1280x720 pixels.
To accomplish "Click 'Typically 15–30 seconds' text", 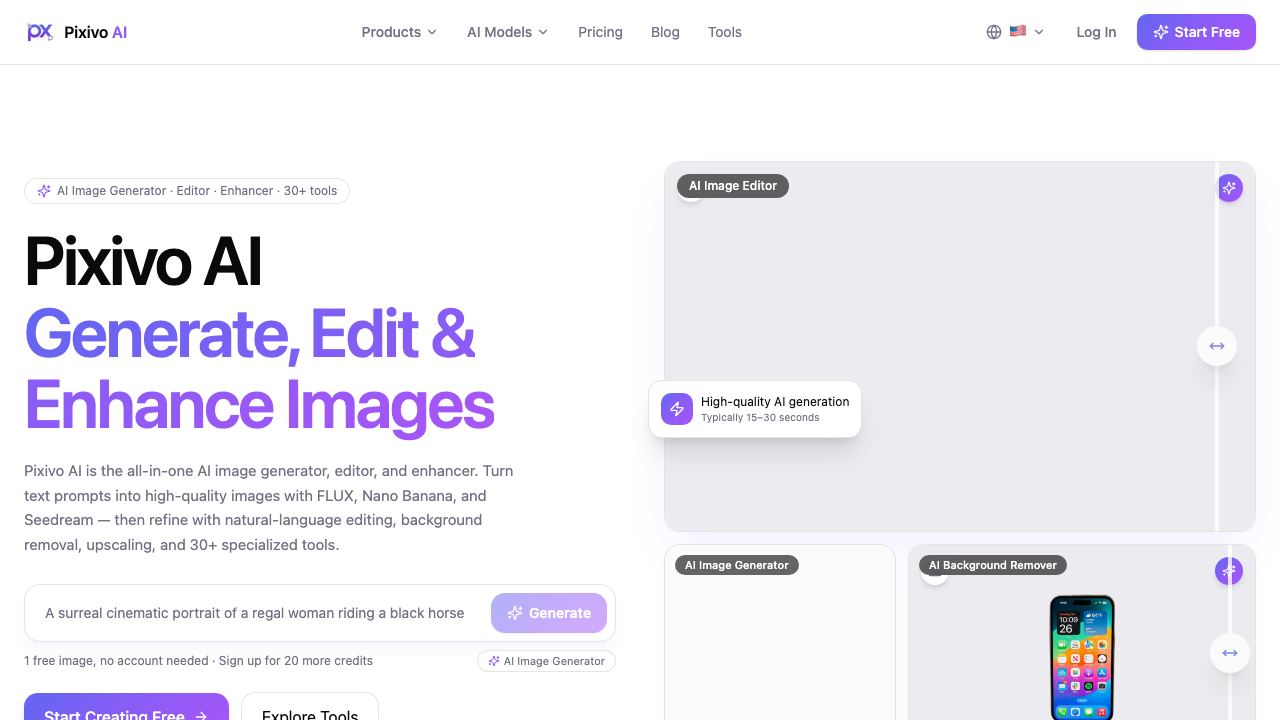I will tap(760, 418).
